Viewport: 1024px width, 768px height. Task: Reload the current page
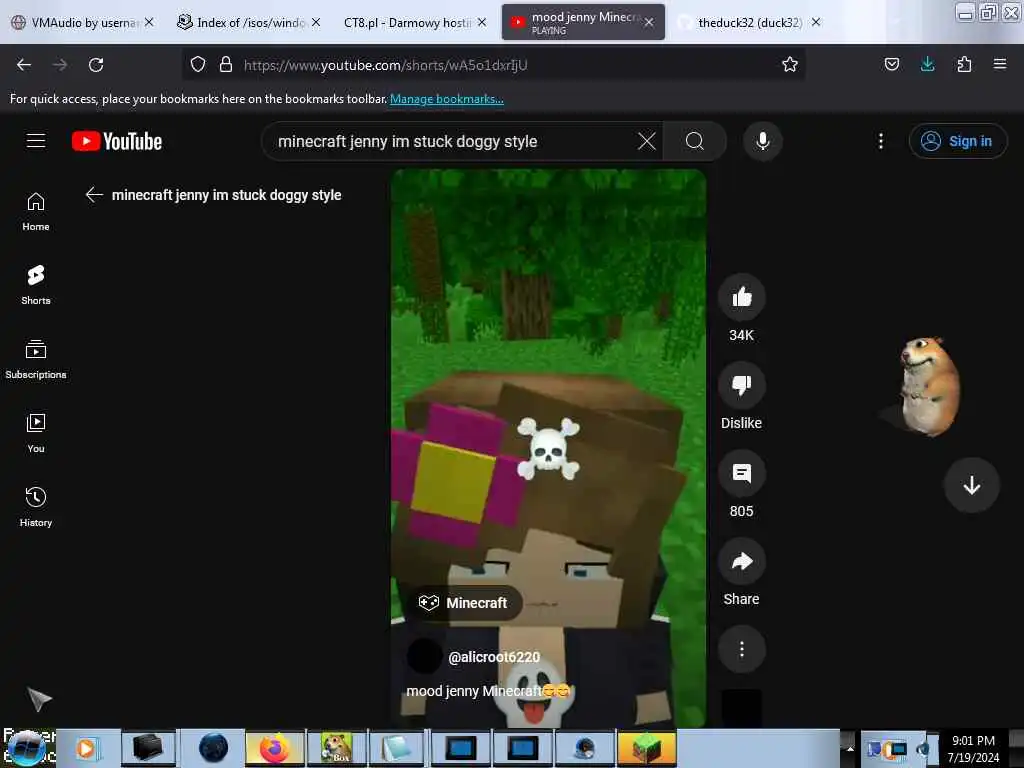tap(96, 65)
